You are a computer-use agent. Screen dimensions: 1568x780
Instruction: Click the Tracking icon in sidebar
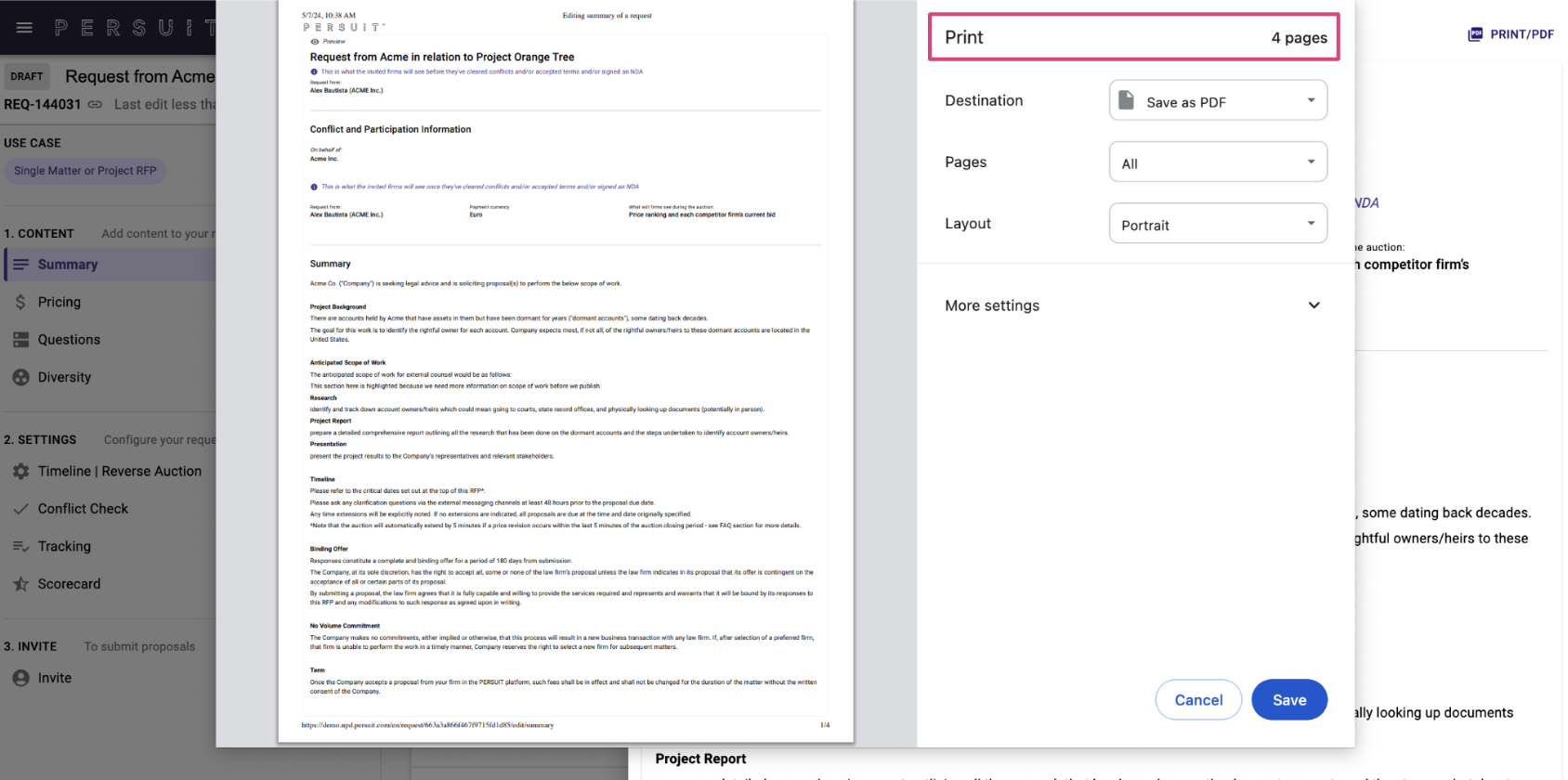[x=20, y=547]
